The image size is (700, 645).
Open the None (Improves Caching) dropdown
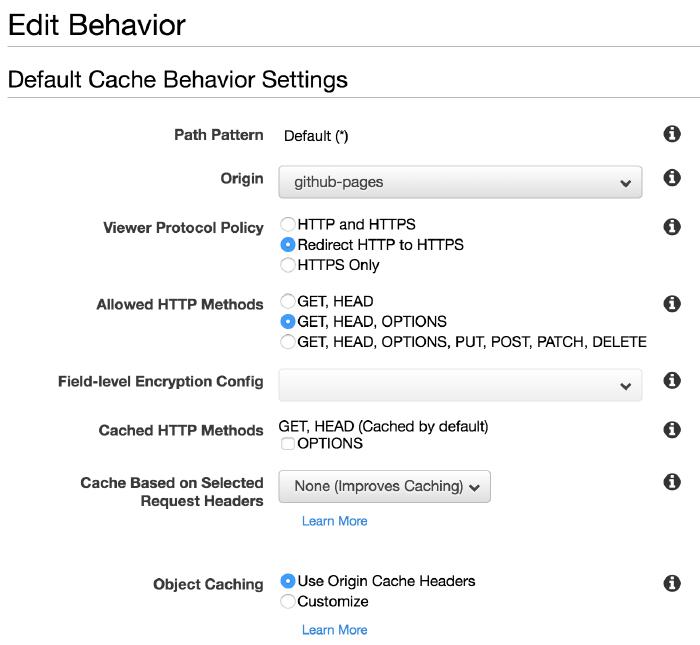pyautogui.click(x=384, y=486)
